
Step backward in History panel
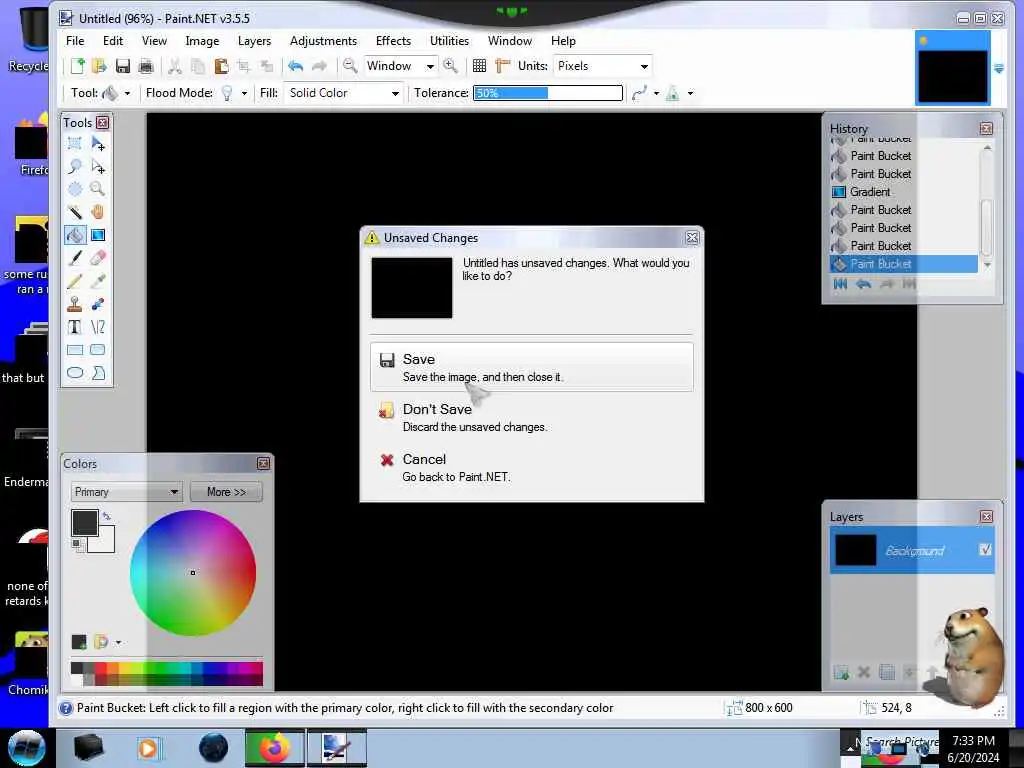[863, 284]
